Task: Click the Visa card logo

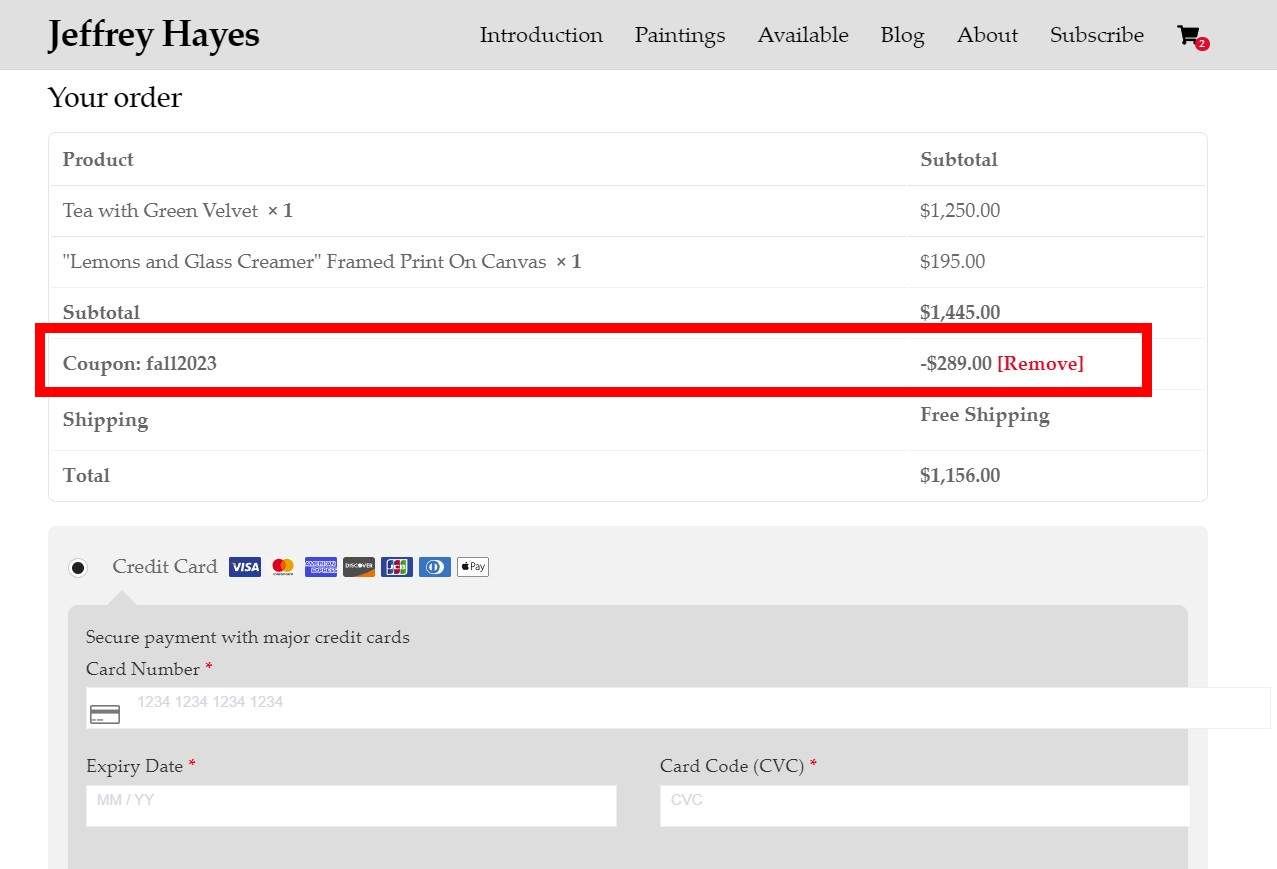Action: [x=244, y=567]
